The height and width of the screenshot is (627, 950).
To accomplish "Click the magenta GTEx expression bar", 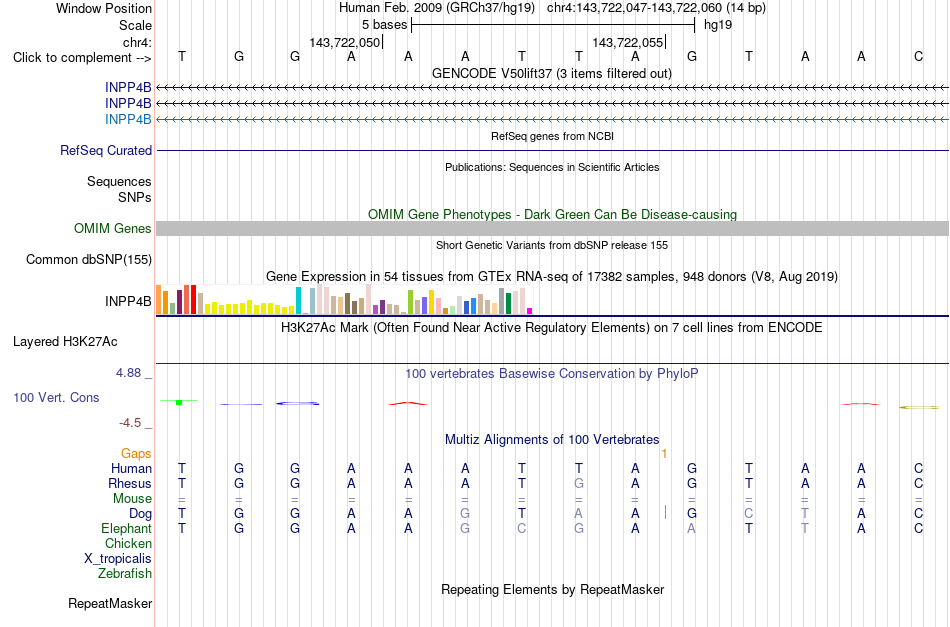I will click(530, 311).
